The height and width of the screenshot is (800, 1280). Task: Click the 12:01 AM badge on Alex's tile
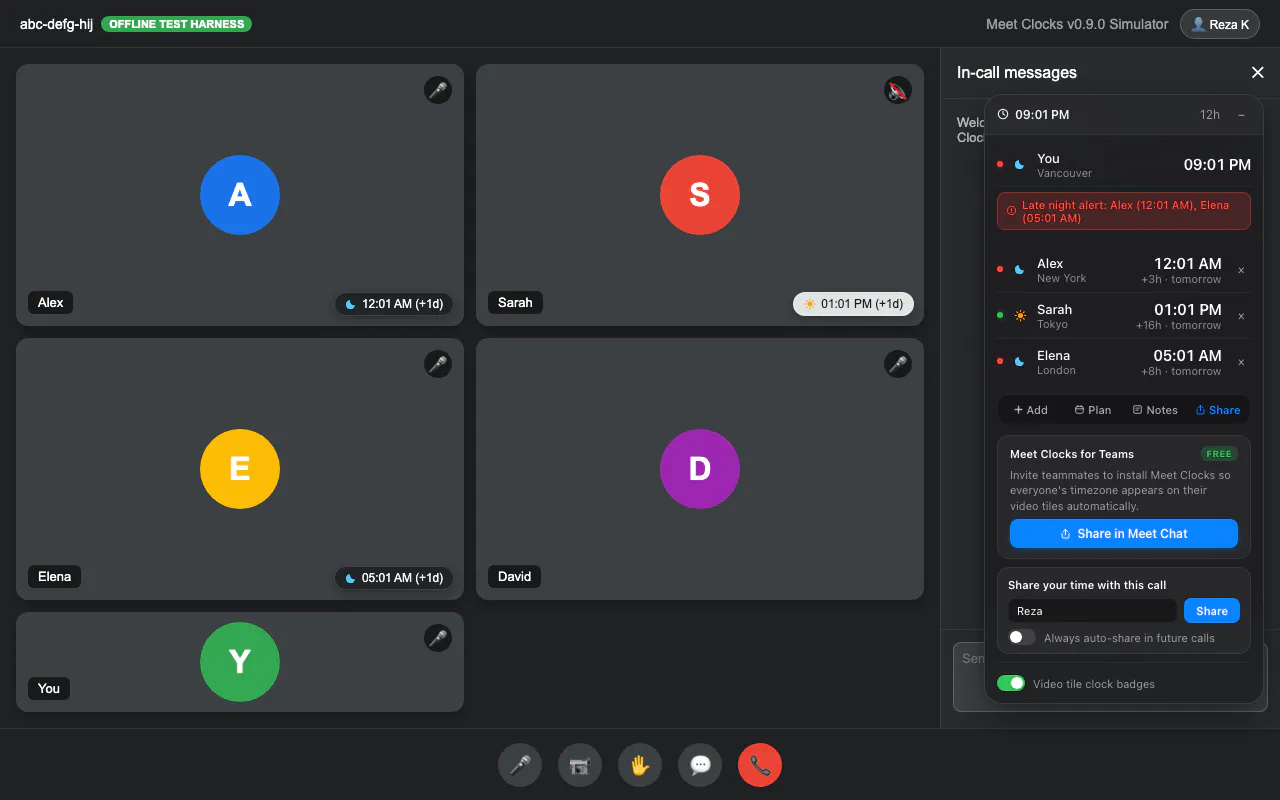393,304
